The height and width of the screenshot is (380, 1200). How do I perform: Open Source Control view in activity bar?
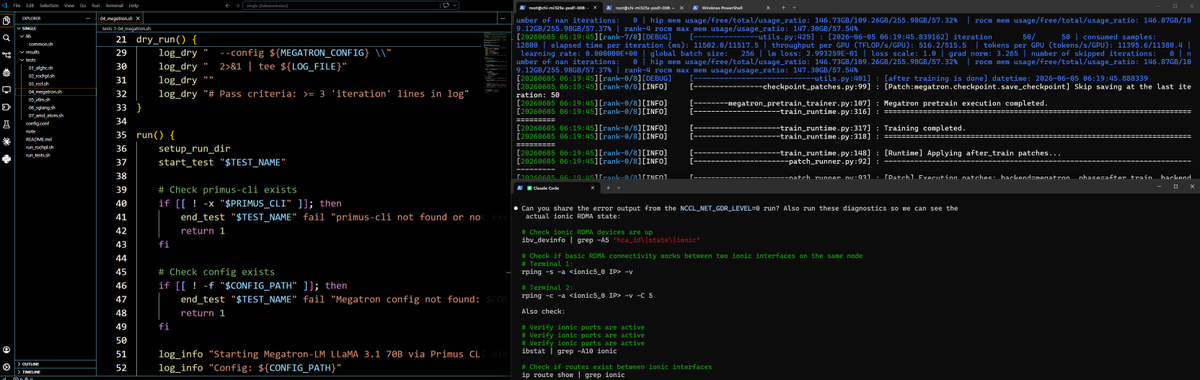click(6, 54)
